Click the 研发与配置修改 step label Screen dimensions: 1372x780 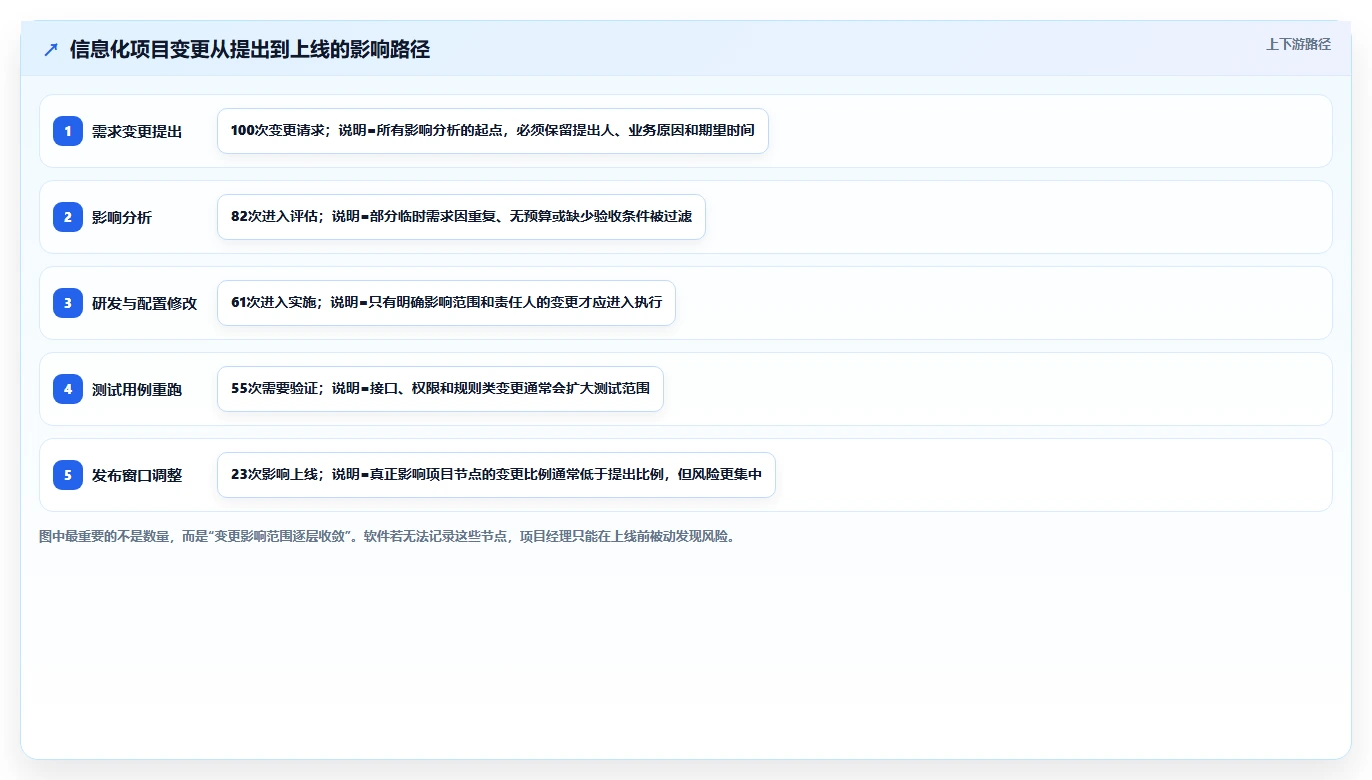(145, 303)
